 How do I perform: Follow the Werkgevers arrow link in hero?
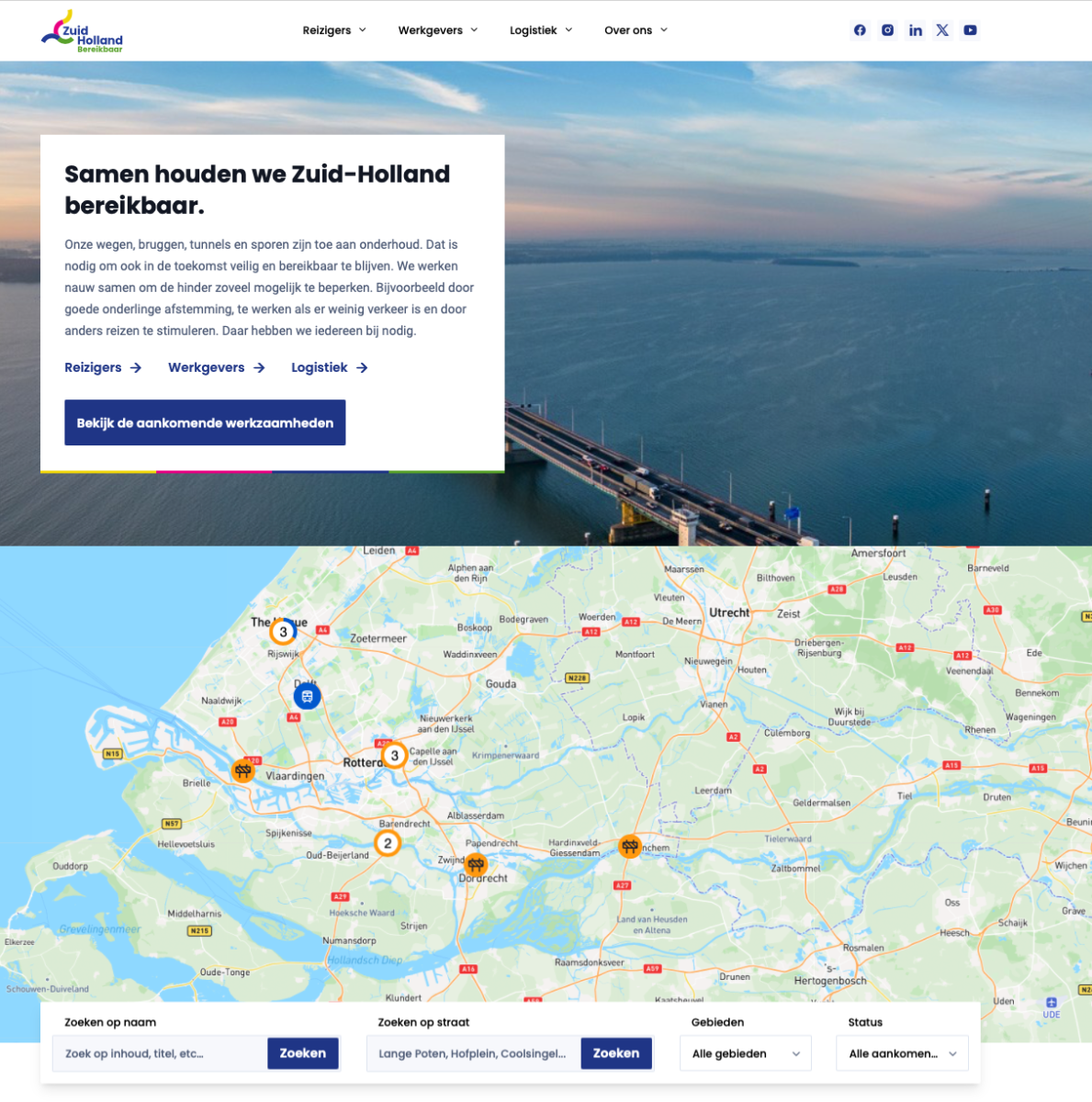click(217, 367)
